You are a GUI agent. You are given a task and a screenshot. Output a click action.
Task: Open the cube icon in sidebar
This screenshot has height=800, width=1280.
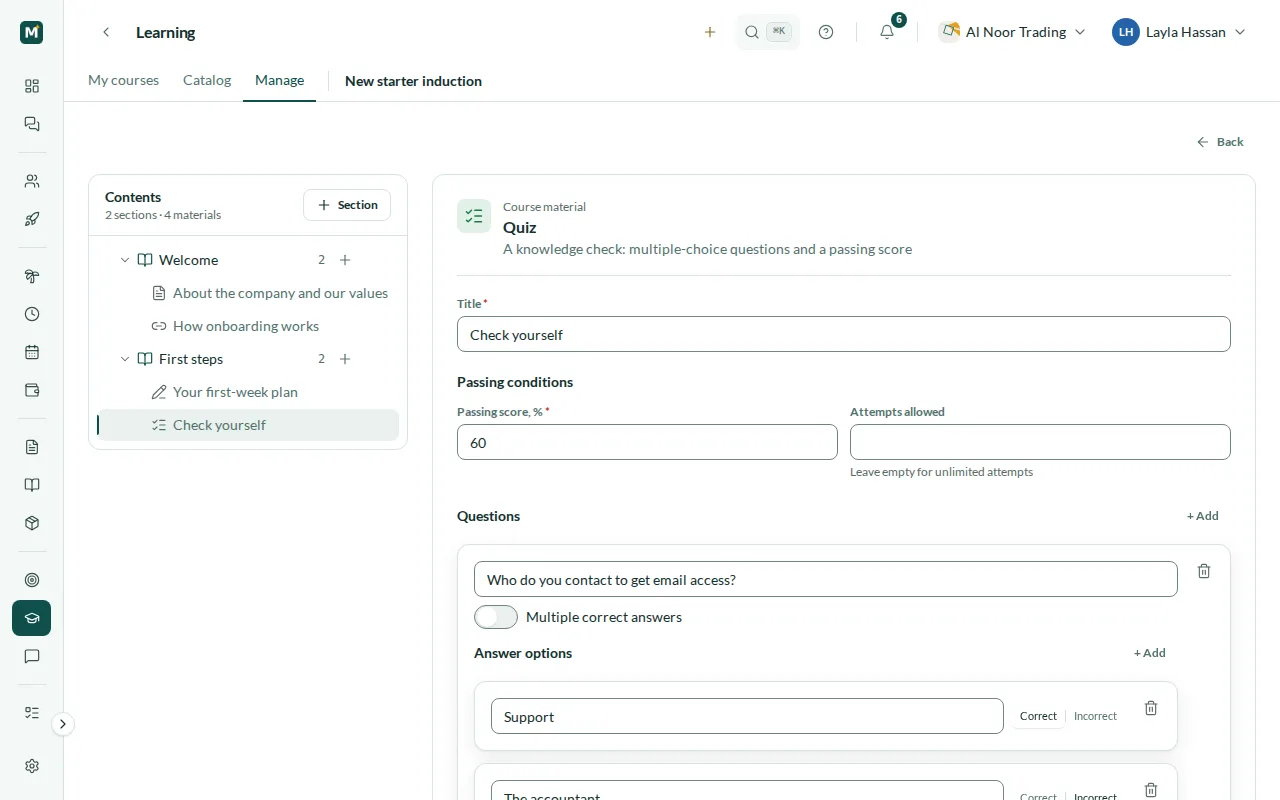[32, 523]
